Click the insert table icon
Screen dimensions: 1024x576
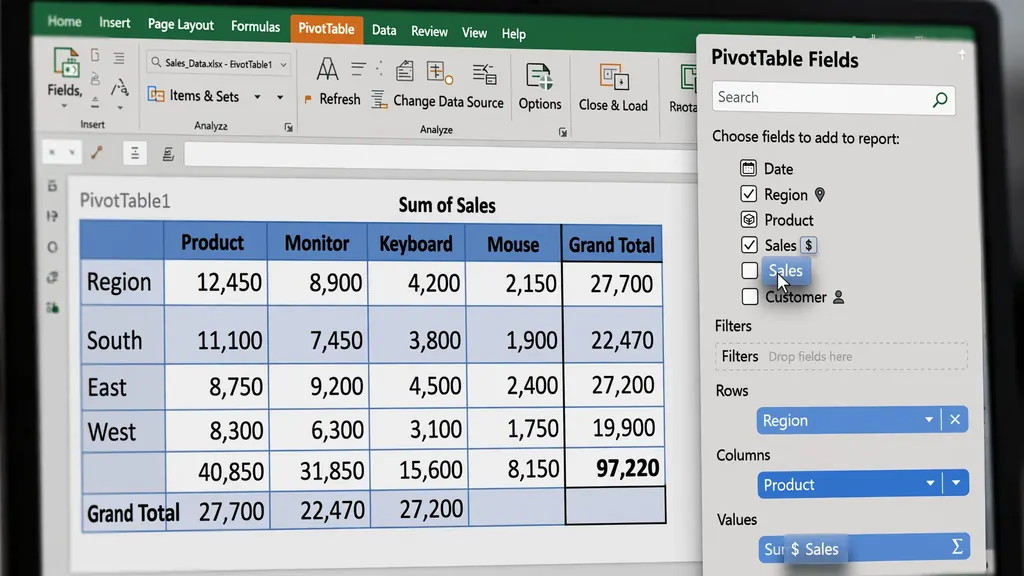point(439,73)
